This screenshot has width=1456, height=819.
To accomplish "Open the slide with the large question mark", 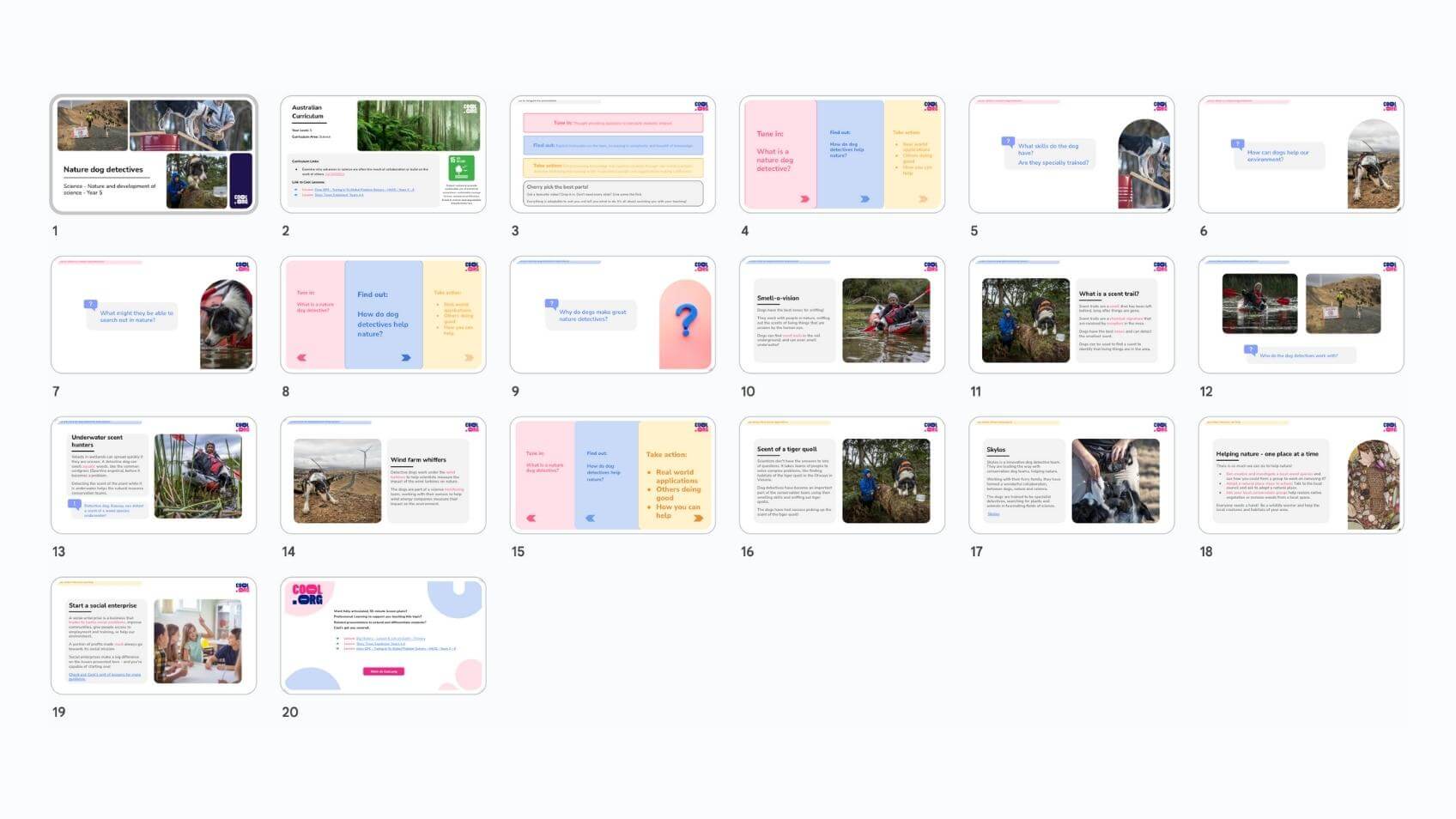I will [612, 315].
